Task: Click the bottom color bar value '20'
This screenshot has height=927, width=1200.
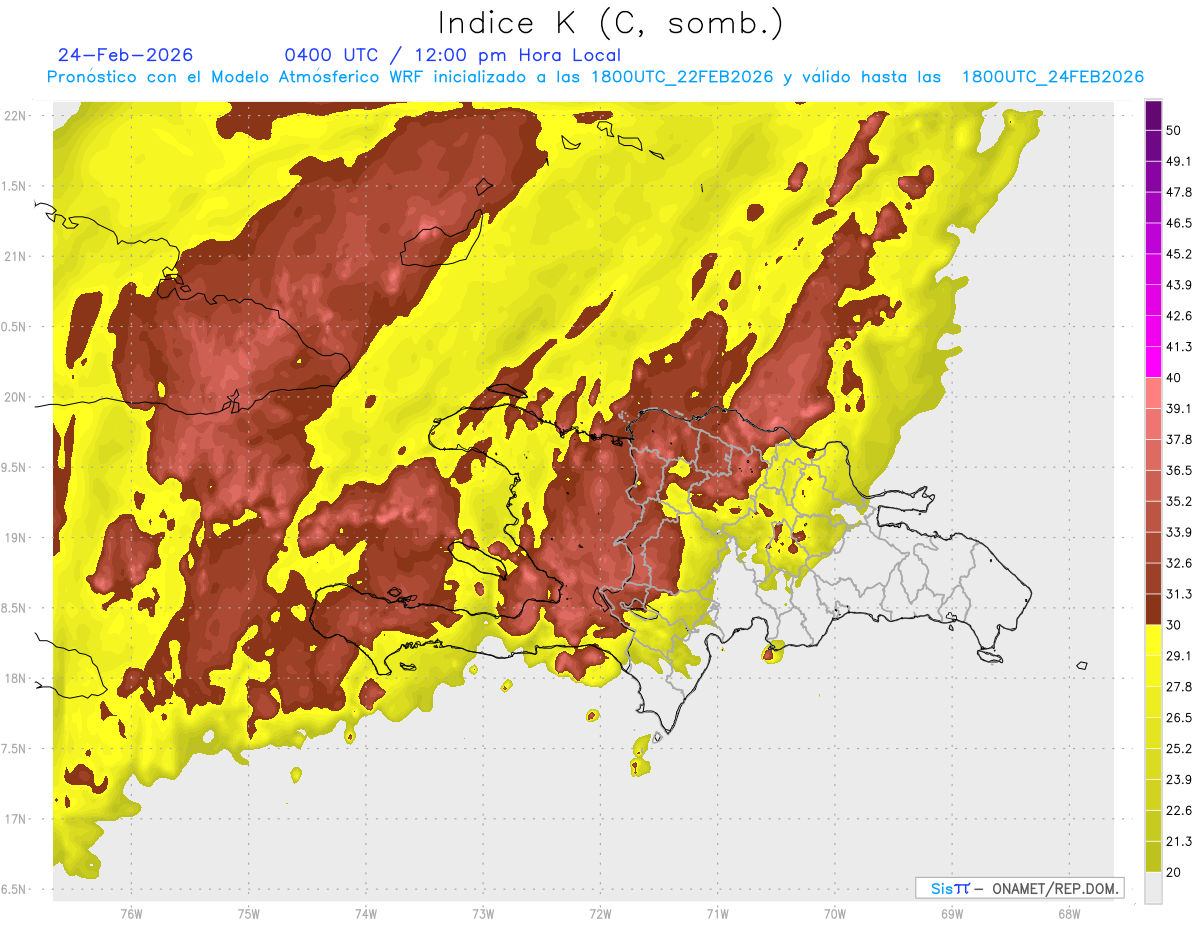Action: [1174, 872]
